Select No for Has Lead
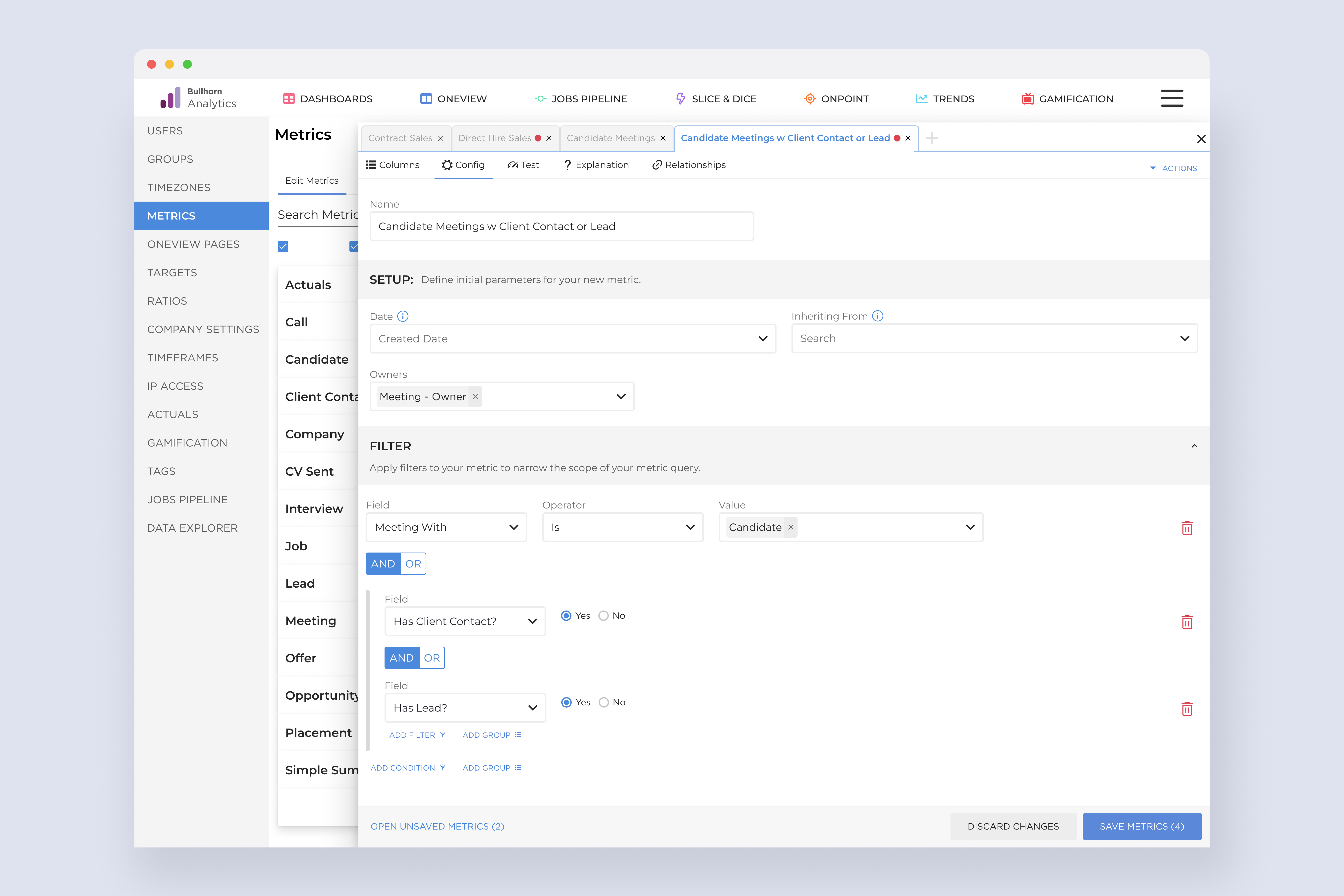Screen dimensions: 1344x896 (x=603, y=702)
